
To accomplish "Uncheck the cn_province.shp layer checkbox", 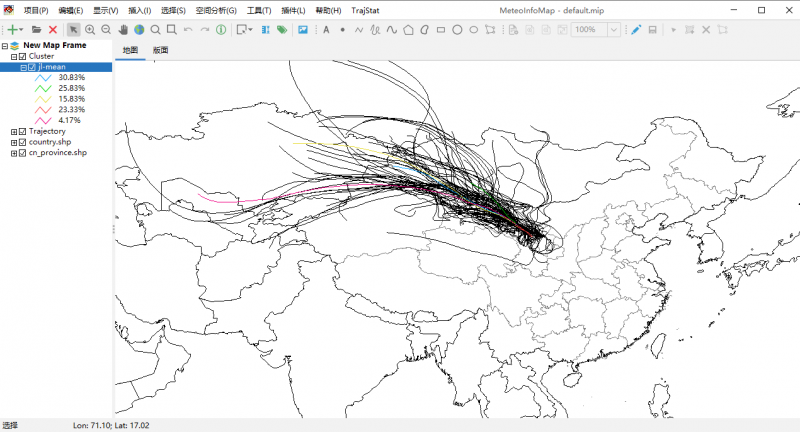I will [22, 153].
